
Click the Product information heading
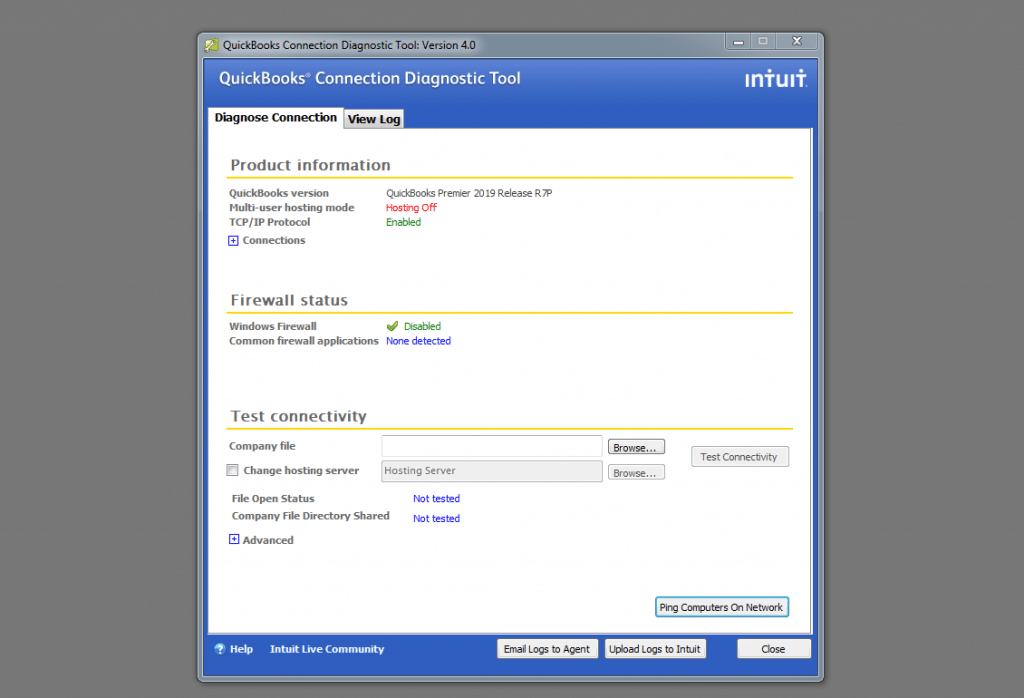pyautogui.click(x=310, y=165)
